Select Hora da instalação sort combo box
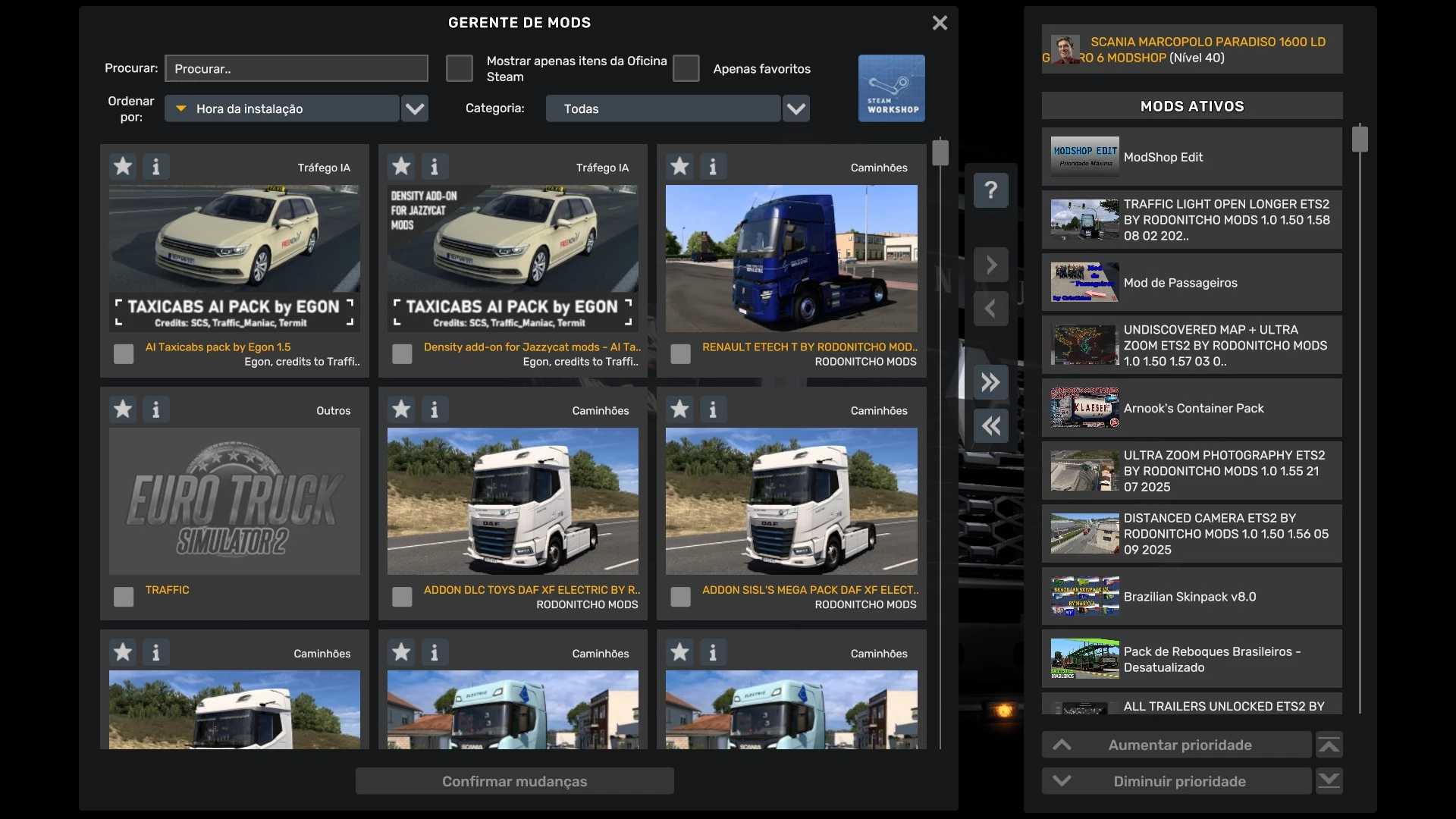 tap(282, 108)
